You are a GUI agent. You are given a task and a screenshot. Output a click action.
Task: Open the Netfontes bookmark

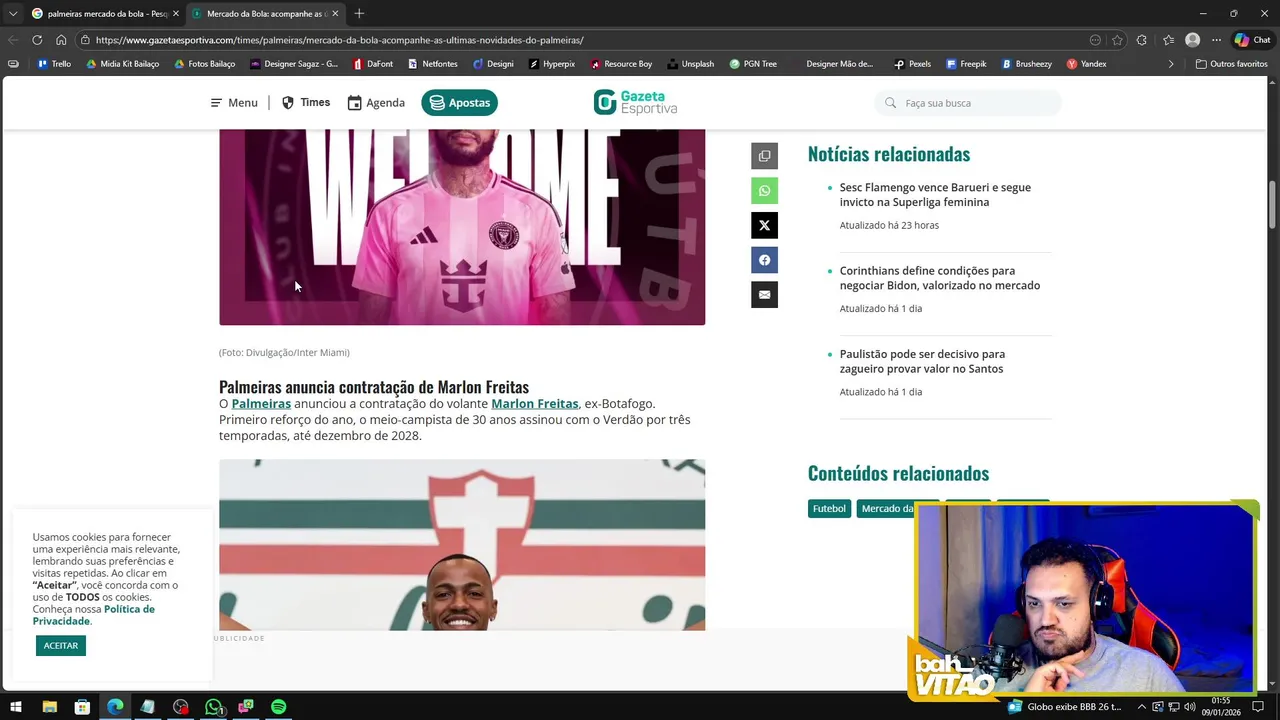coord(432,64)
